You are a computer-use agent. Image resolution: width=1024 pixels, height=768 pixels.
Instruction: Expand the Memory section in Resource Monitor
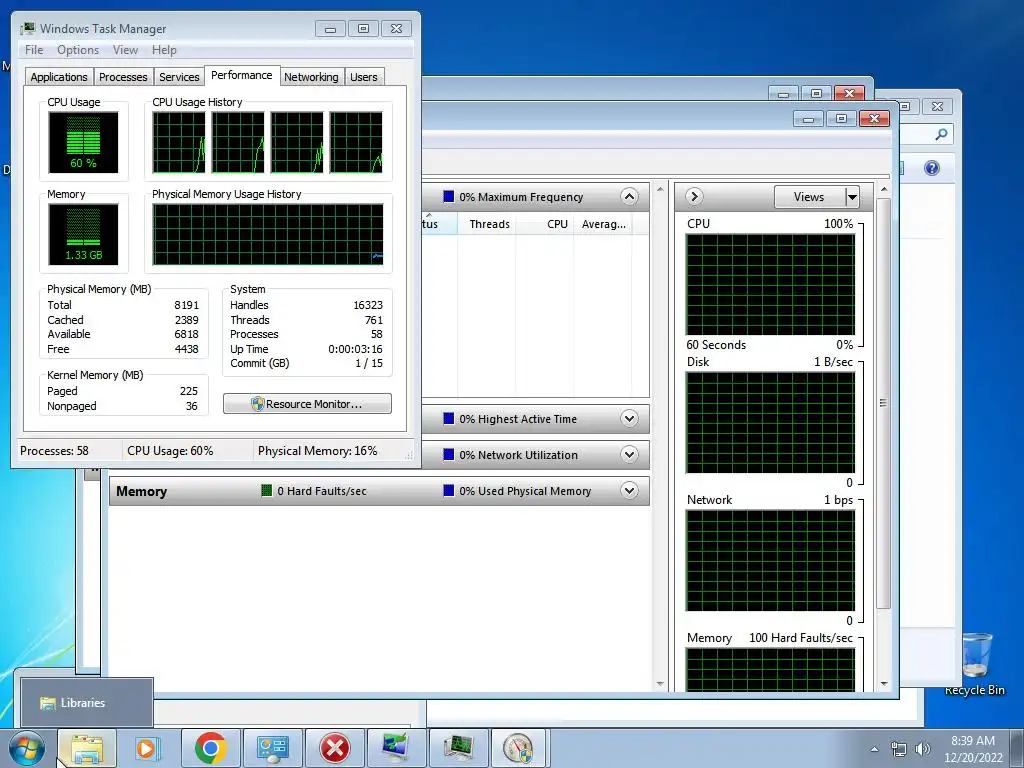coord(629,490)
